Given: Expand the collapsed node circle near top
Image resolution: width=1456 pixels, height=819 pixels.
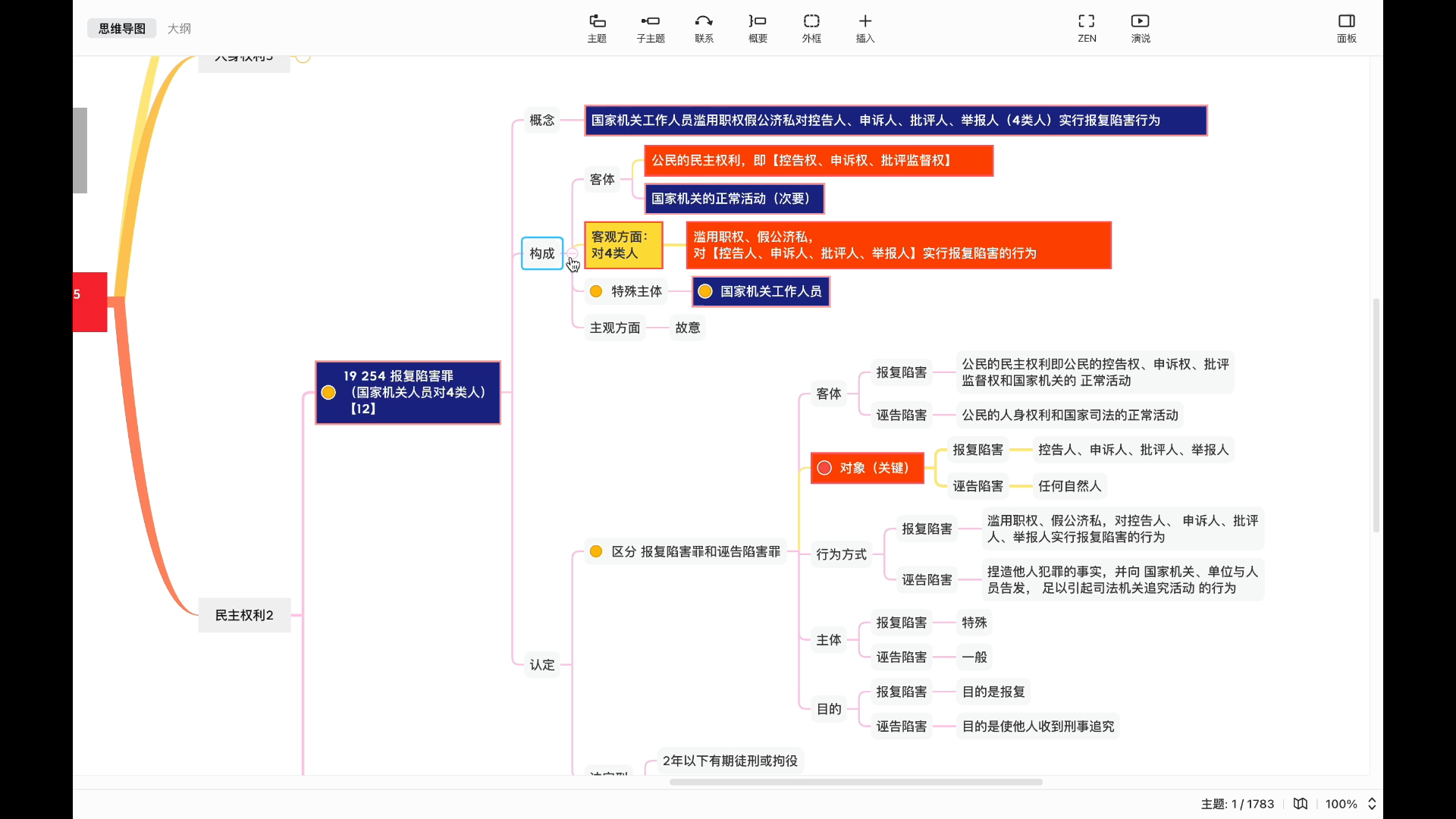Looking at the screenshot, I should point(303,57).
